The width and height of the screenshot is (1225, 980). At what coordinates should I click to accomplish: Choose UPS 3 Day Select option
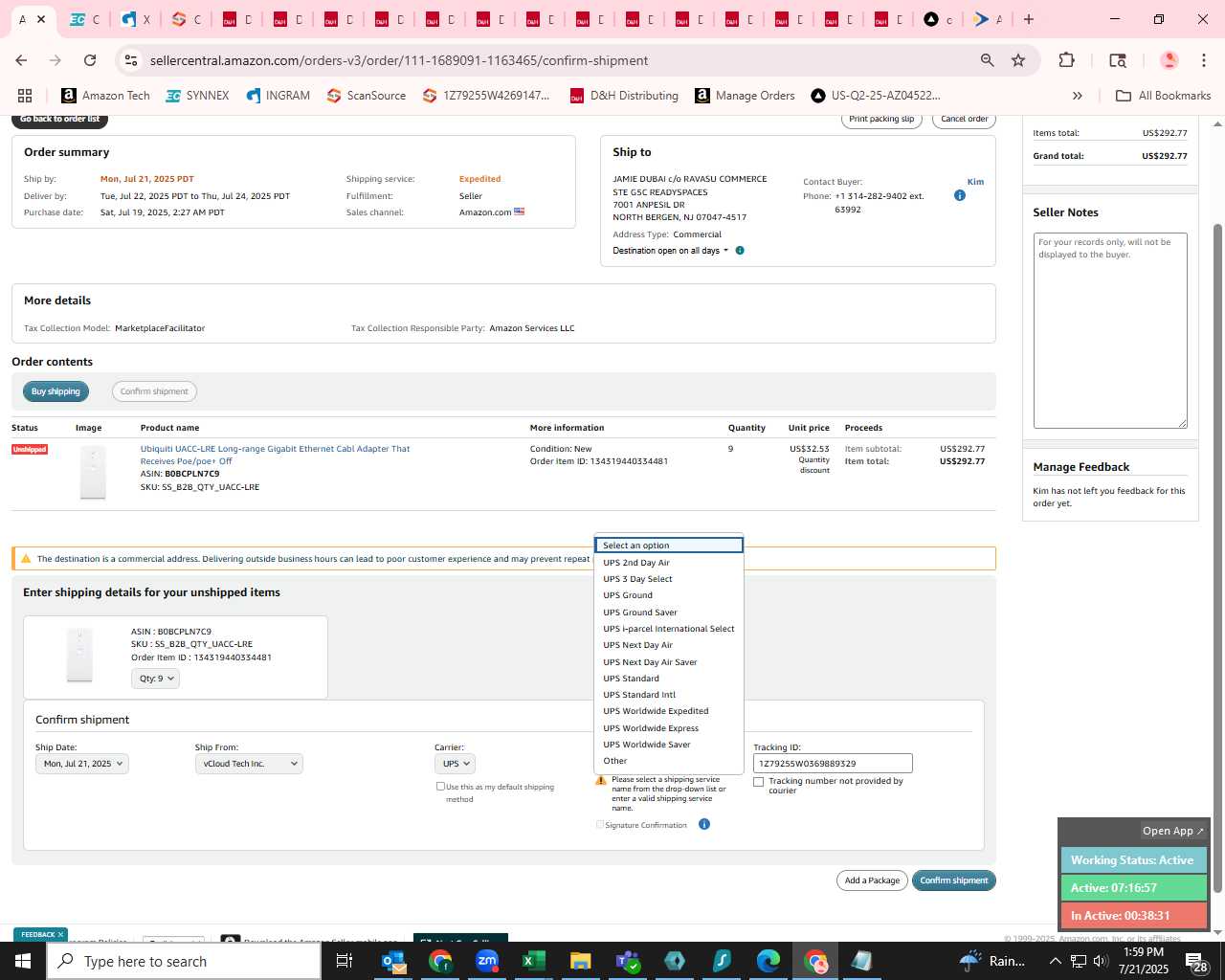coord(668,579)
